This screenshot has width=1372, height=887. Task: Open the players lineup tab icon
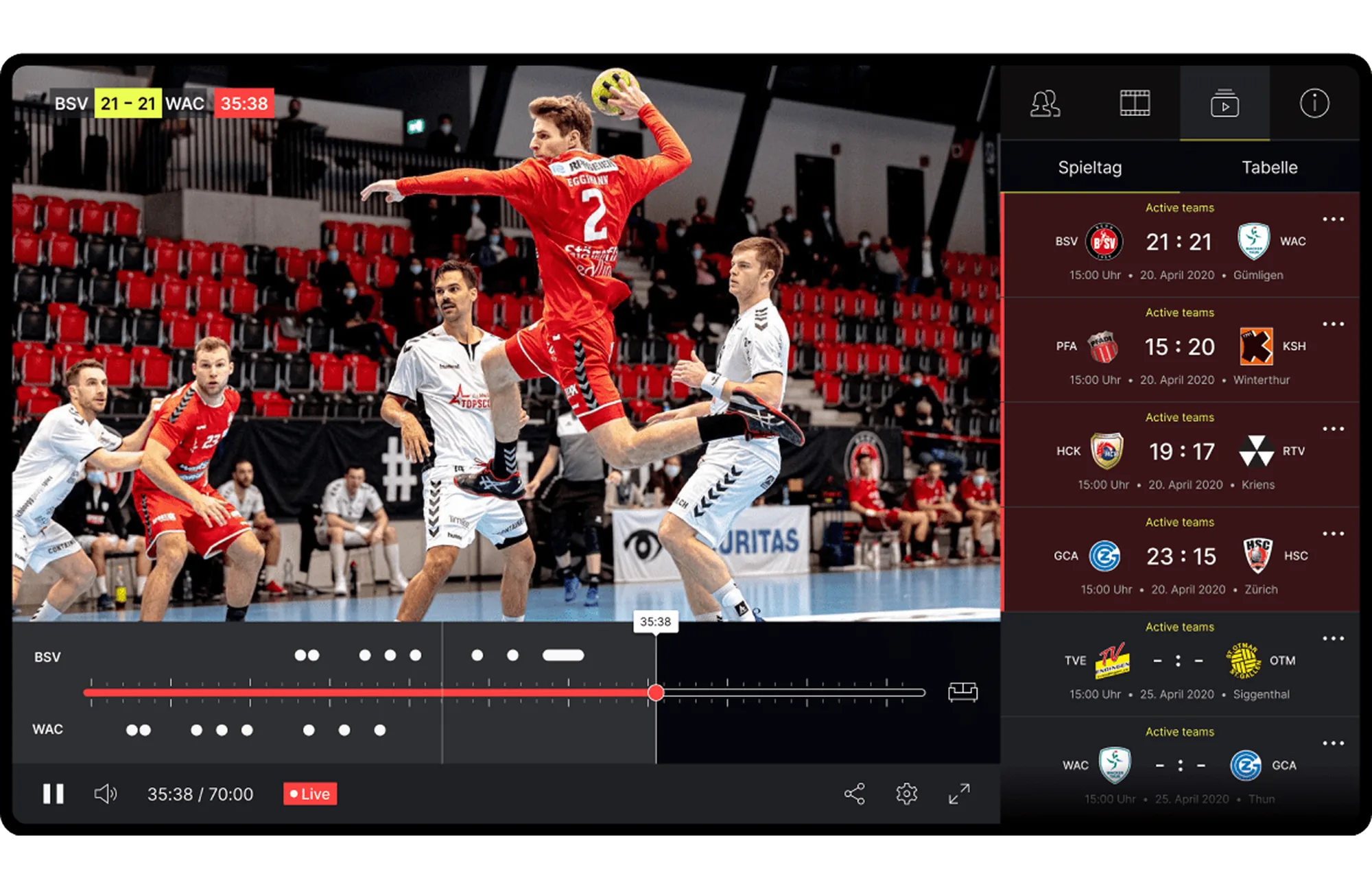coord(1045,104)
